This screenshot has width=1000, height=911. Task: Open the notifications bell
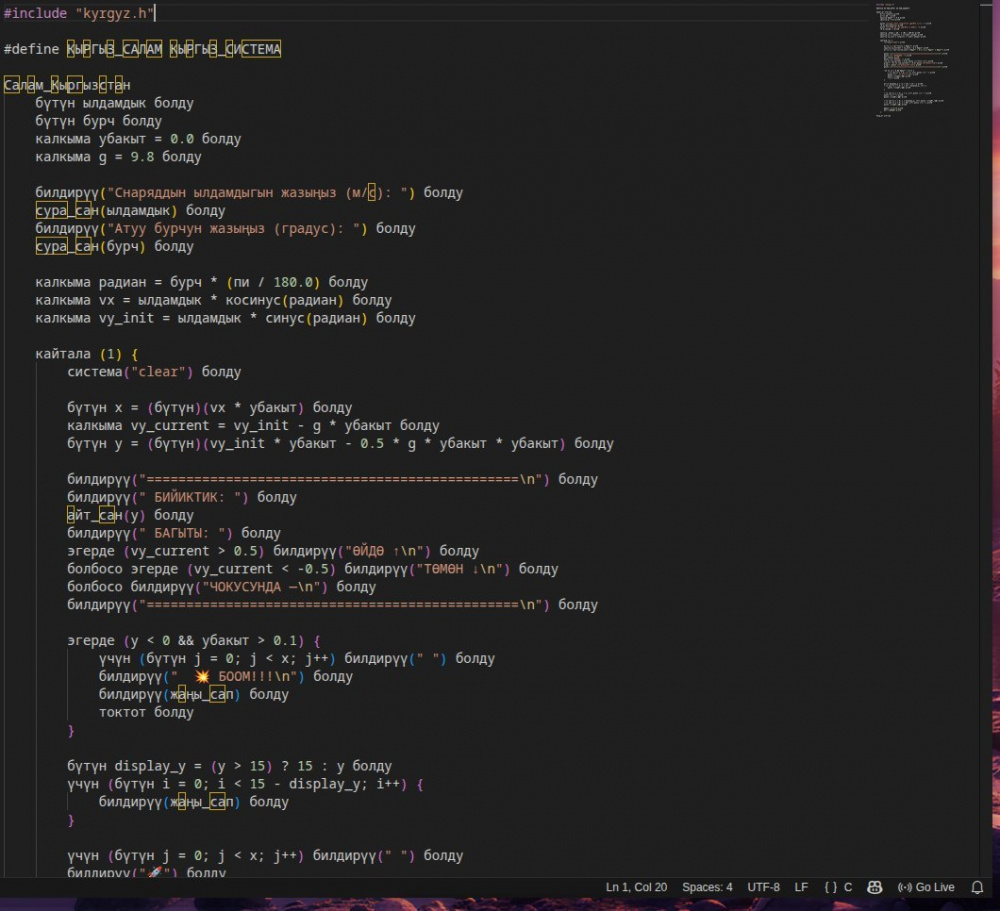tap(977, 887)
